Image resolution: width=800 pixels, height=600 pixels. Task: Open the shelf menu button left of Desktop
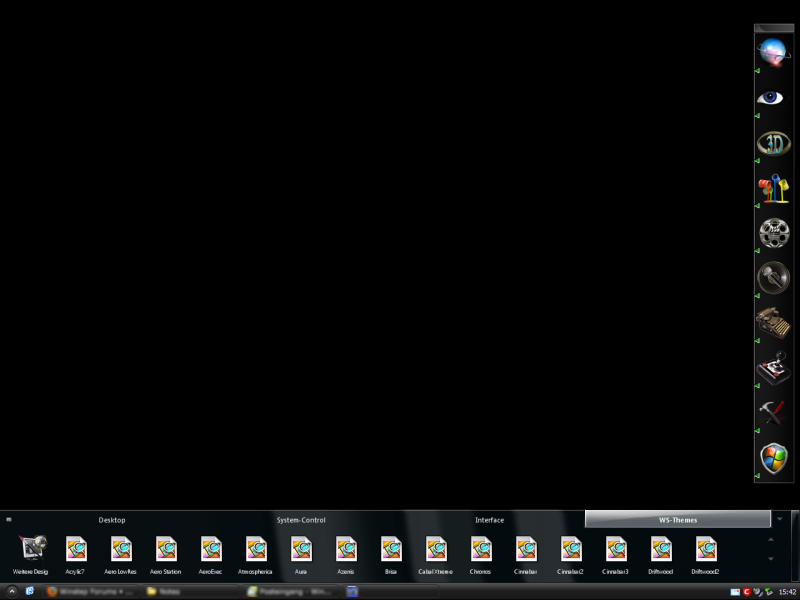click(8, 520)
